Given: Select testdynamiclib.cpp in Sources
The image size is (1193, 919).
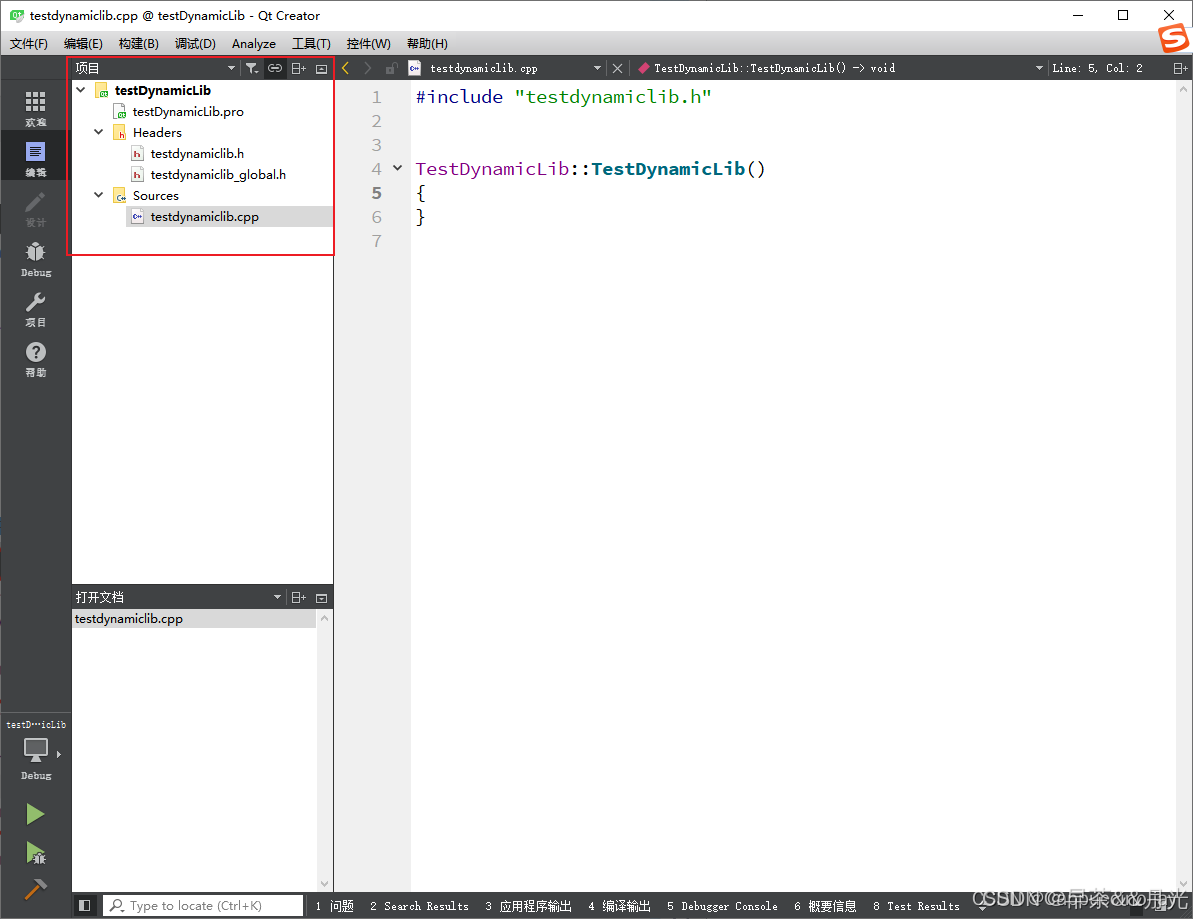Looking at the screenshot, I should [x=205, y=217].
